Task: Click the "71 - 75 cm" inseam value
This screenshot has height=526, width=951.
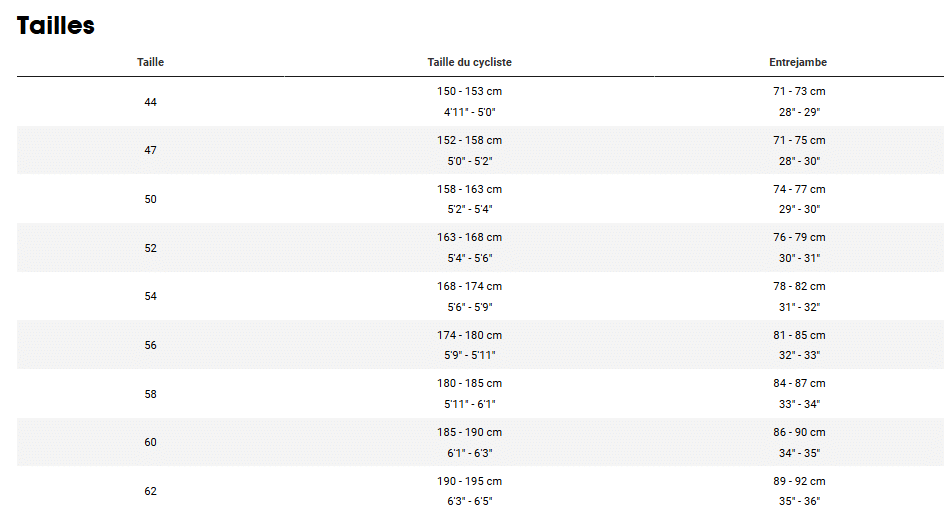Action: (x=799, y=140)
